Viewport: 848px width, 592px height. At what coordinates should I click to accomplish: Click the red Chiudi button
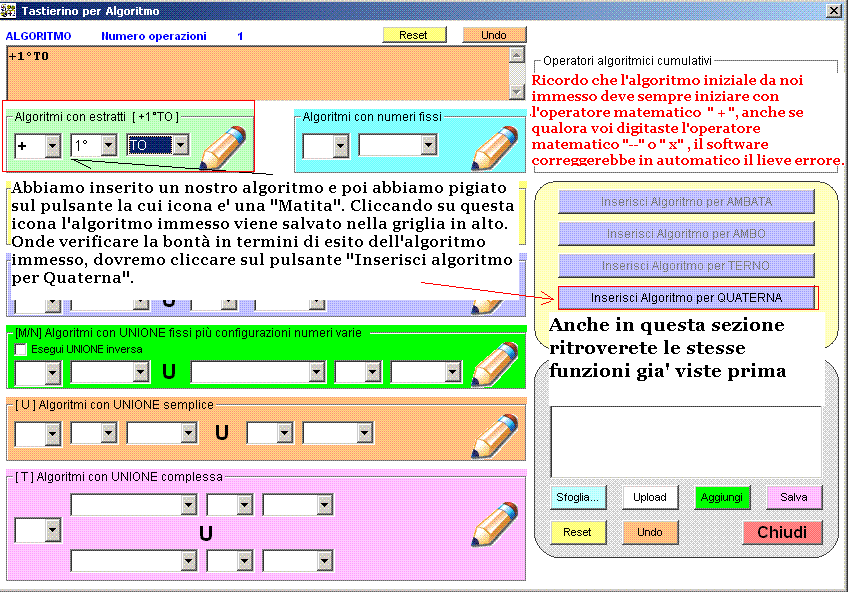click(x=782, y=532)
